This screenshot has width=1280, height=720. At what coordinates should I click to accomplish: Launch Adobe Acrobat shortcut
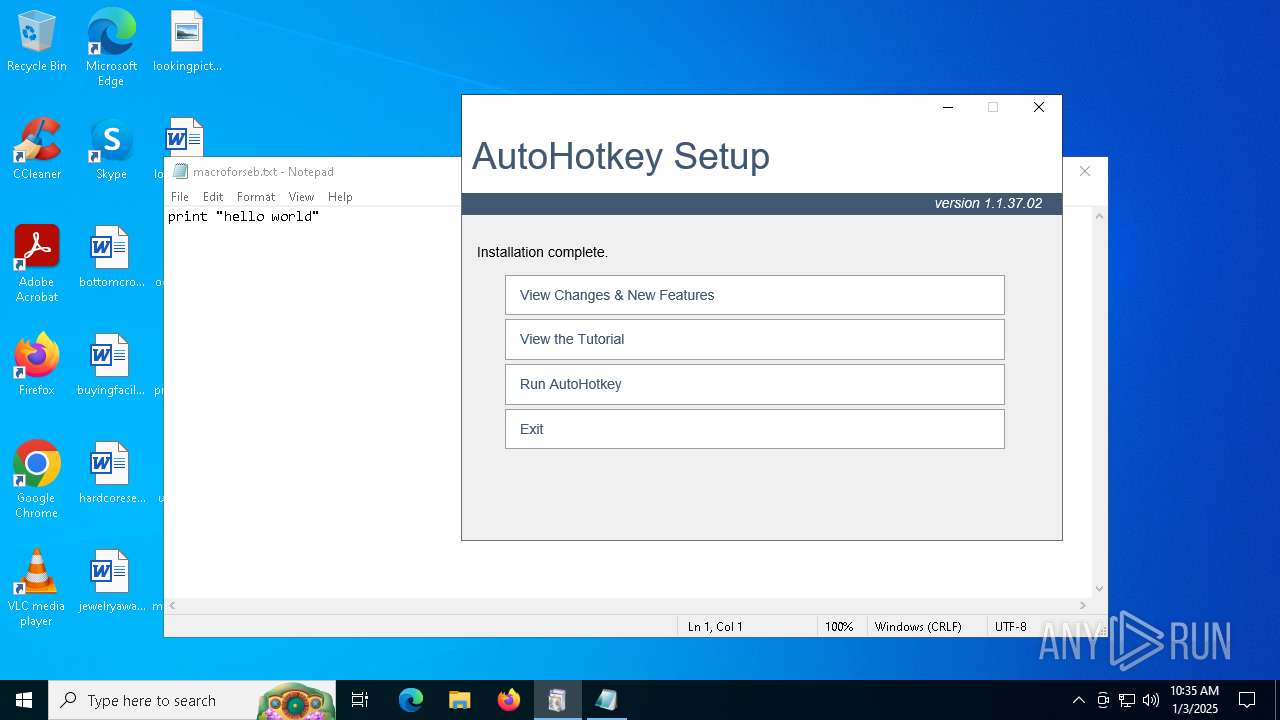(37, 264)
